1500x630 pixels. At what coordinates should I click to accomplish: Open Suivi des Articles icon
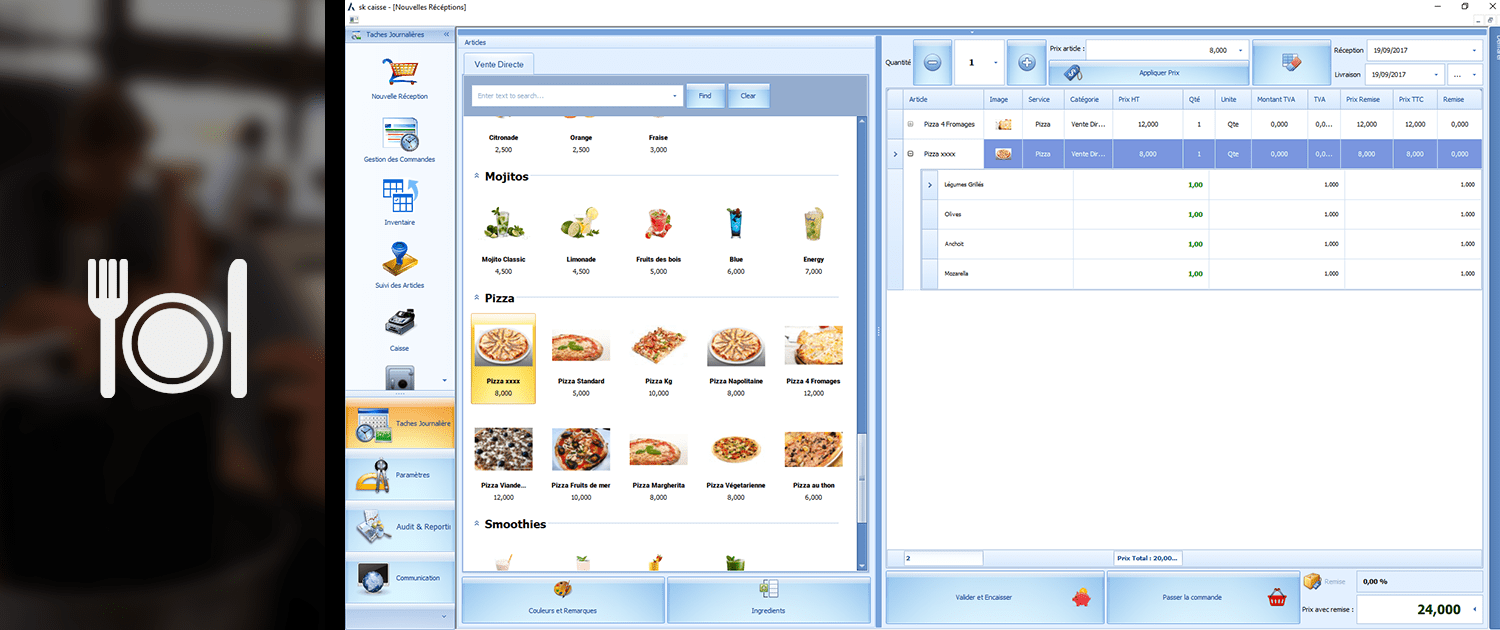pyautogui.click(x=399, y=260)
